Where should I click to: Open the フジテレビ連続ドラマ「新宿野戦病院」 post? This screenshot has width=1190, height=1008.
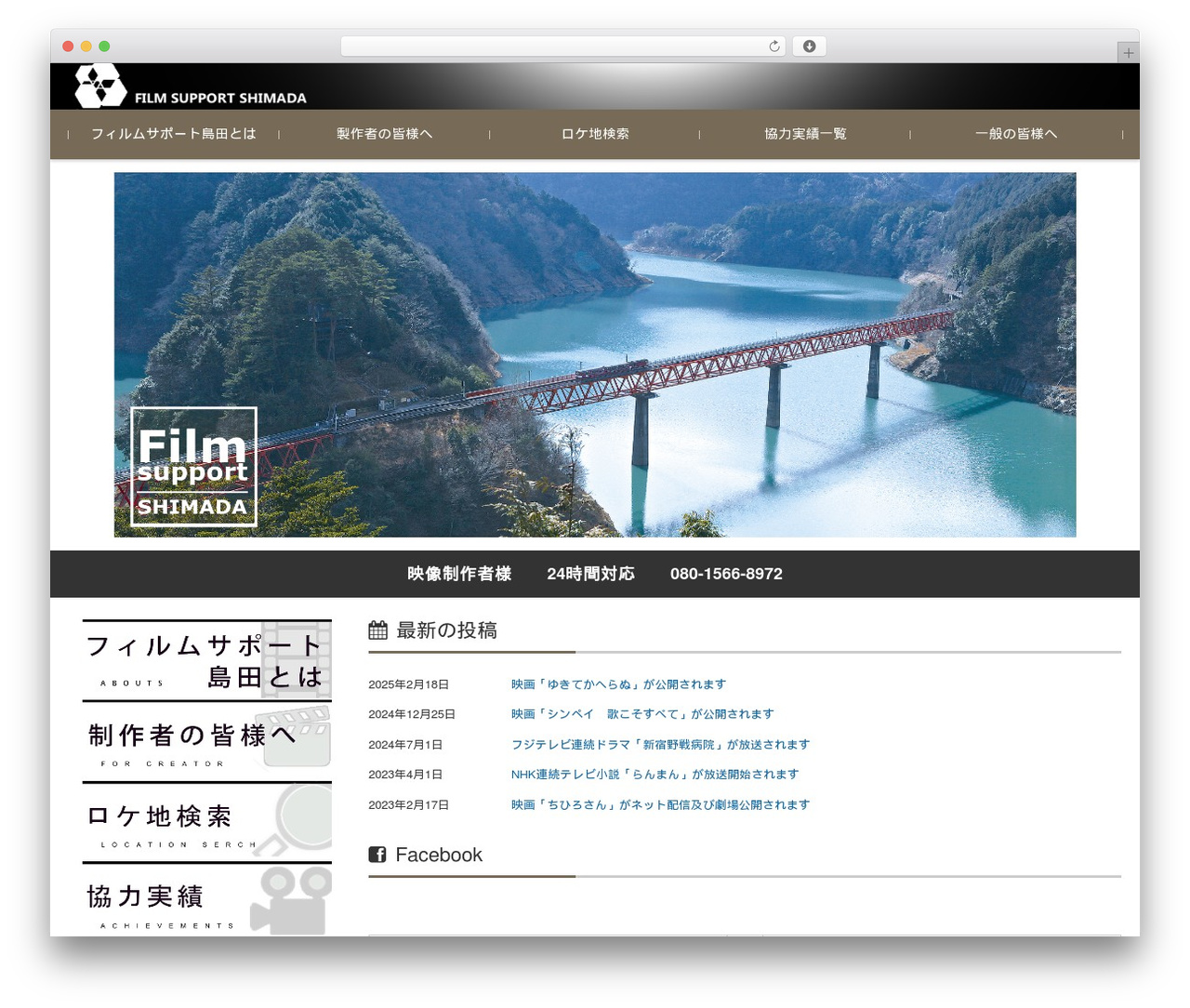coord(660,745)
